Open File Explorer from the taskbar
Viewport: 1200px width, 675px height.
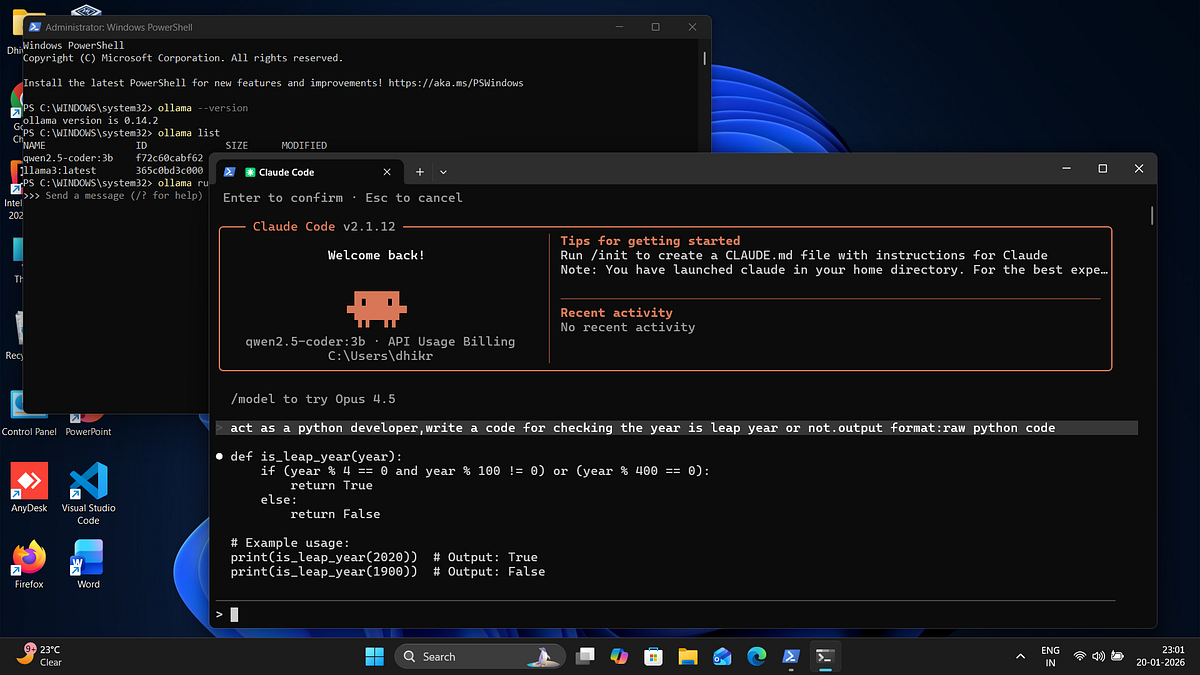click(687, 656)
